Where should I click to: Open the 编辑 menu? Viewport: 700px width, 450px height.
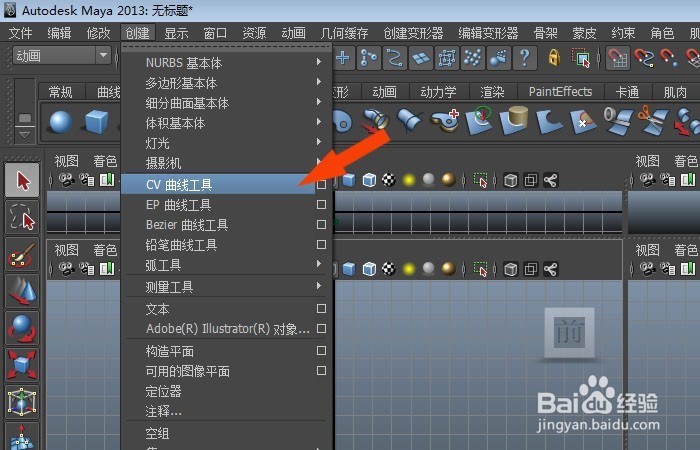click(x=59, y=33)
